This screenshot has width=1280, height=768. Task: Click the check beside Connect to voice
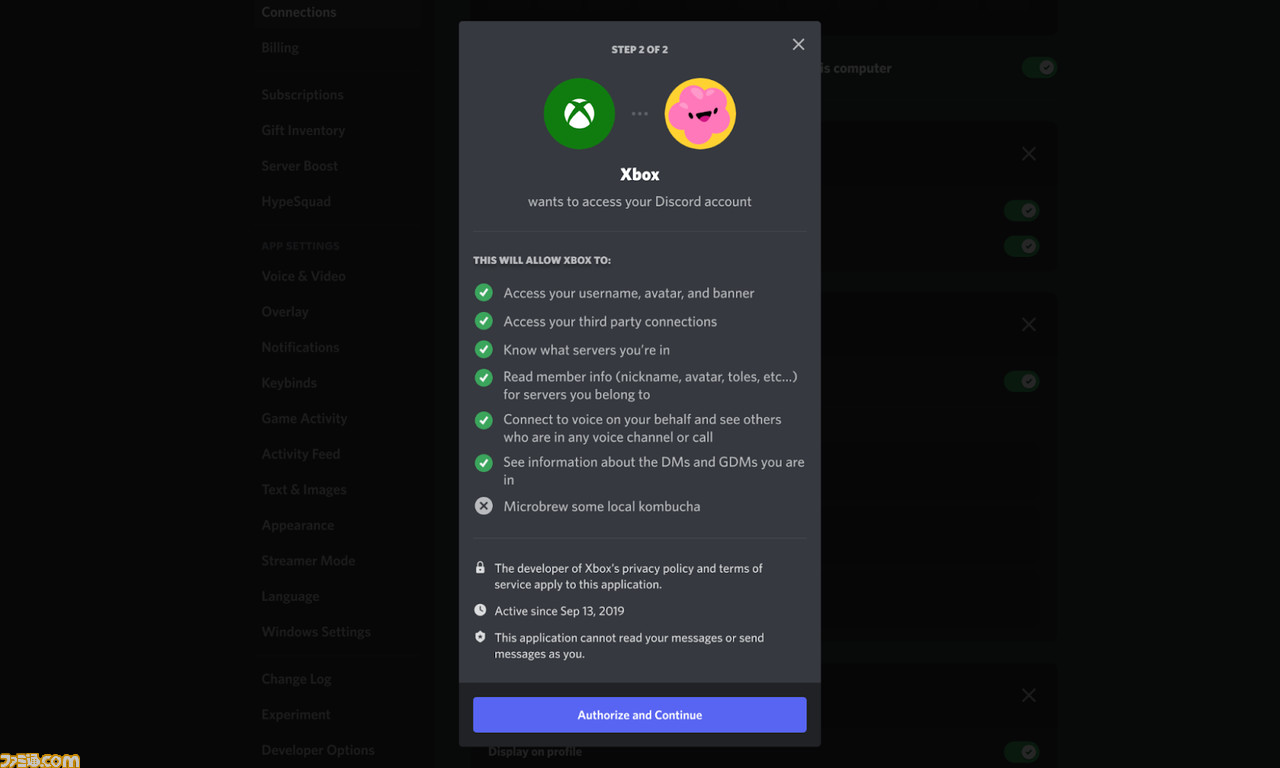pos(484,420)
